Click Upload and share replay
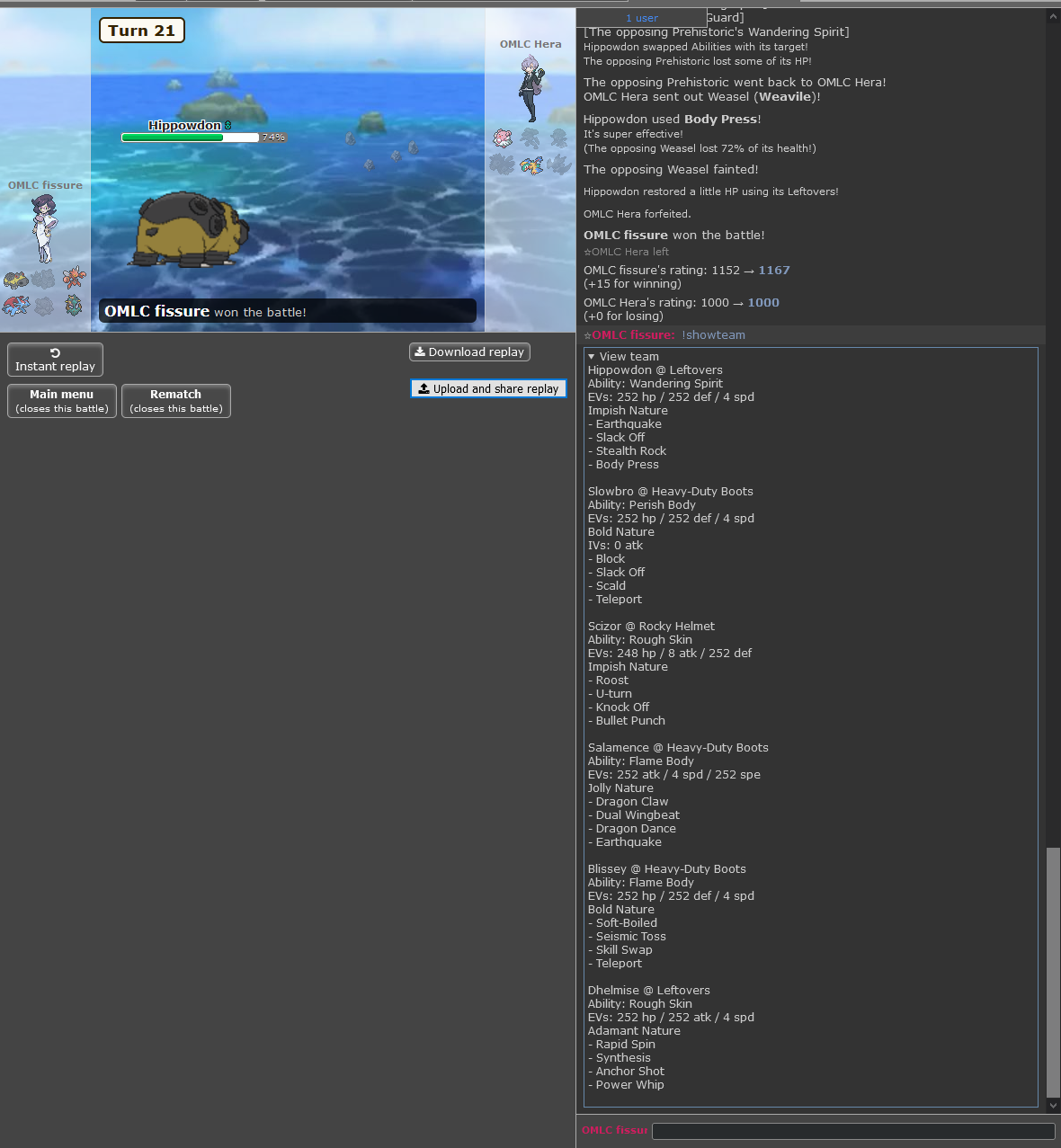The height and width of the screenshot is (1148, 1061). point(488,388)
